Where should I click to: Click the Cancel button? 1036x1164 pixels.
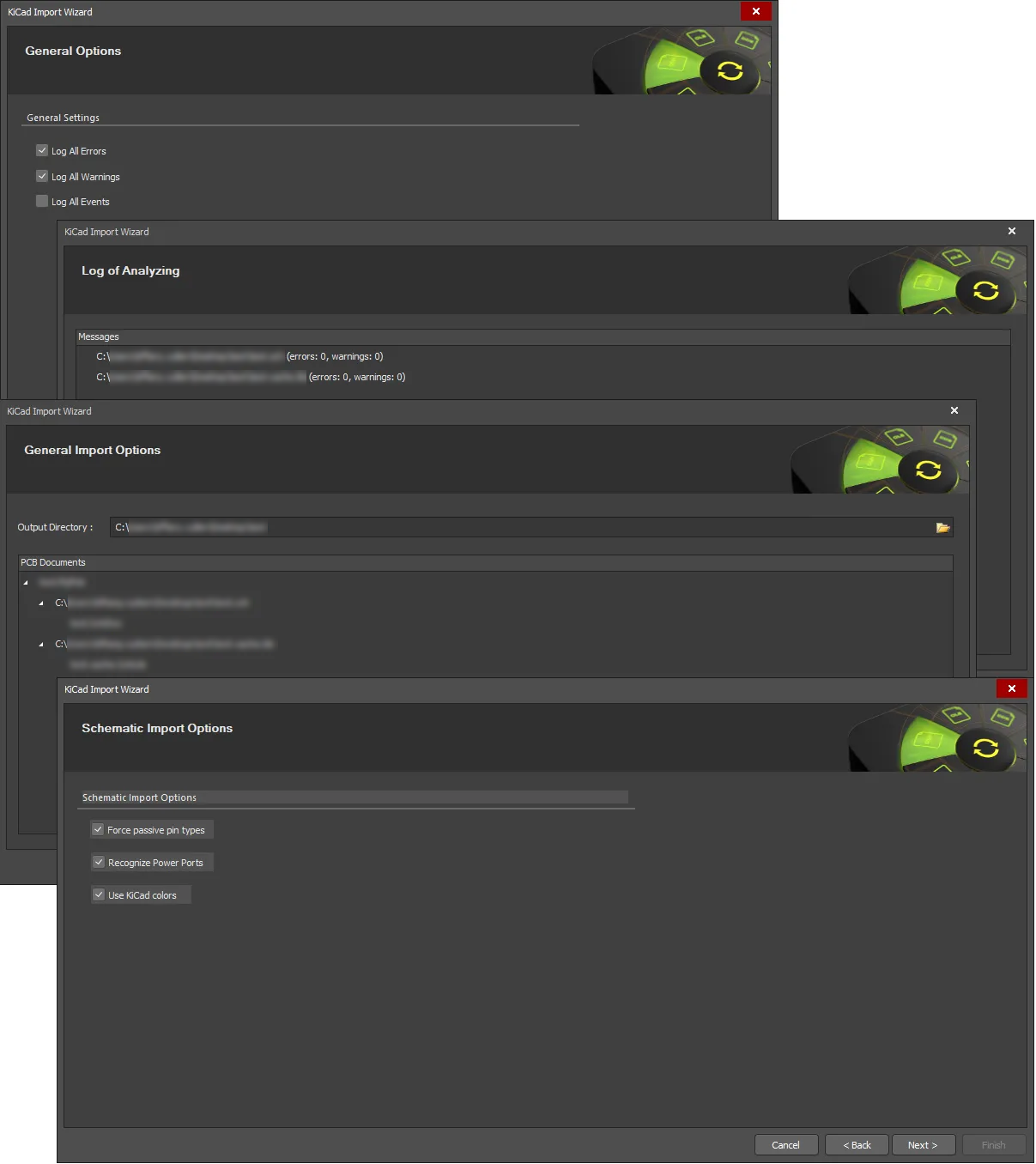click(785, 1145)
